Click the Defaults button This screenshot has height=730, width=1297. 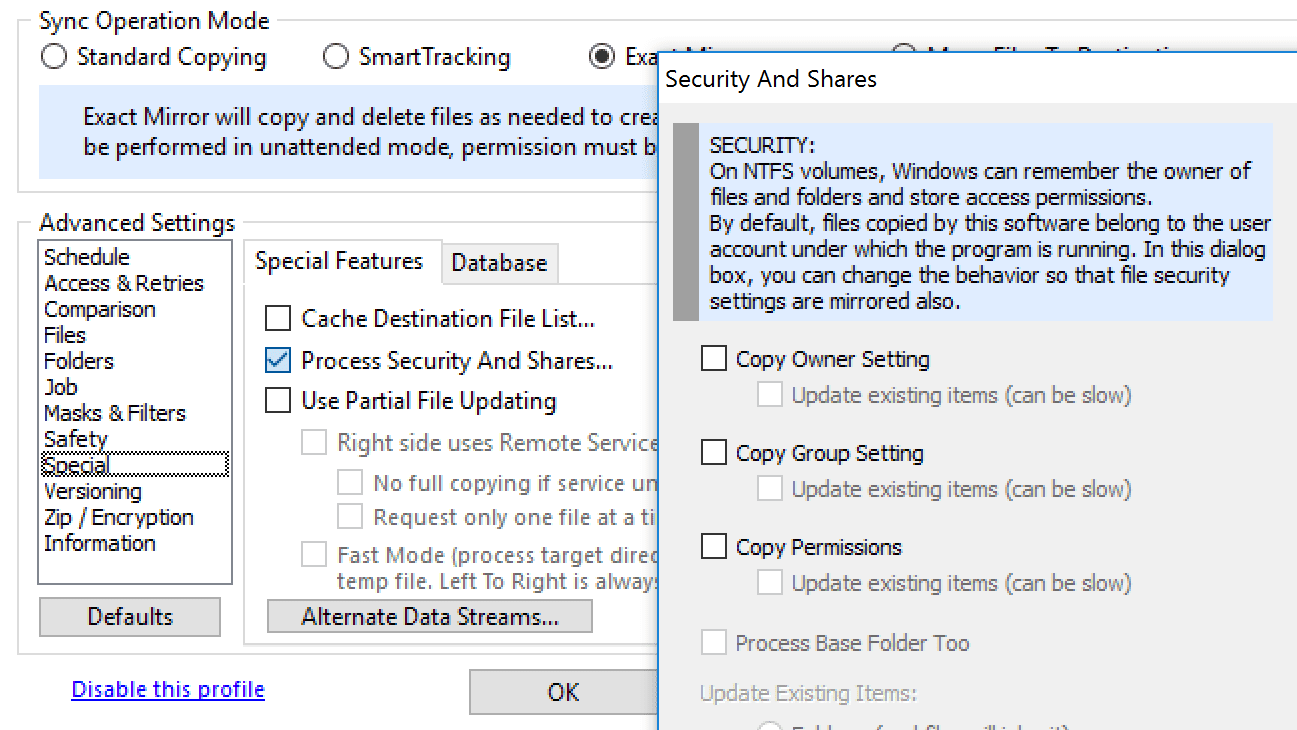coord(129,616)
